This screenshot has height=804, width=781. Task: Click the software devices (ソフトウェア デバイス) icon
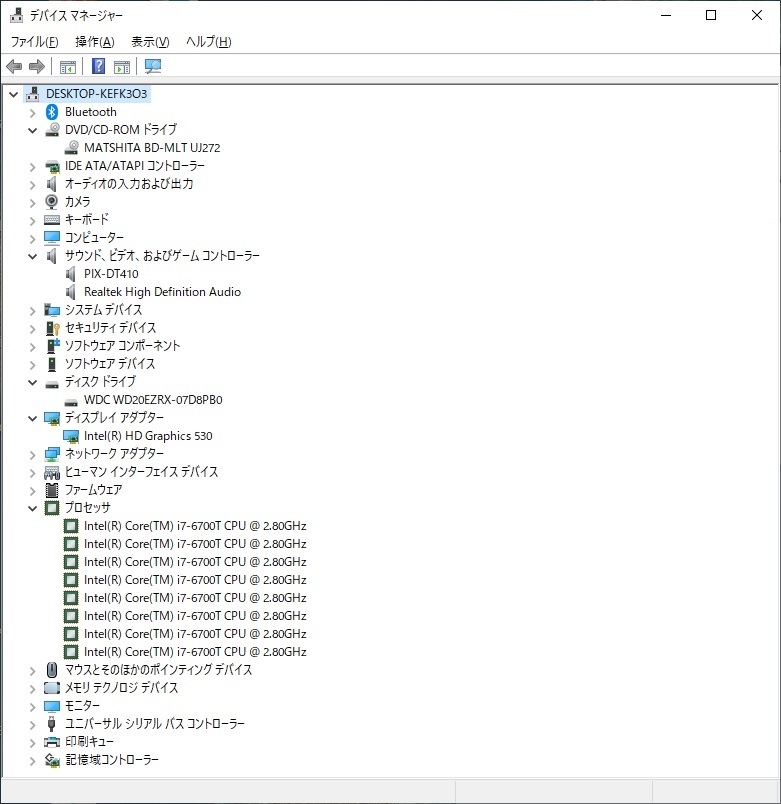click(x=52, y=364)
